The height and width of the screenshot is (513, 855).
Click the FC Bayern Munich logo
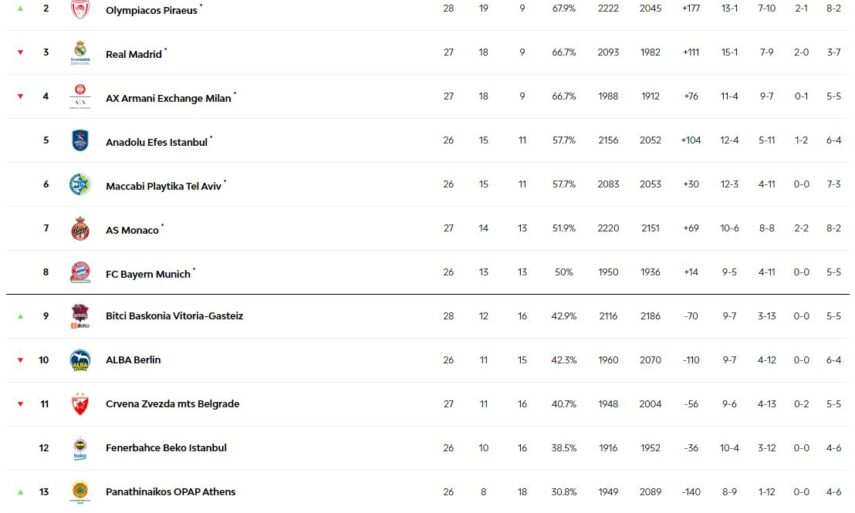[x=80, y=273]
